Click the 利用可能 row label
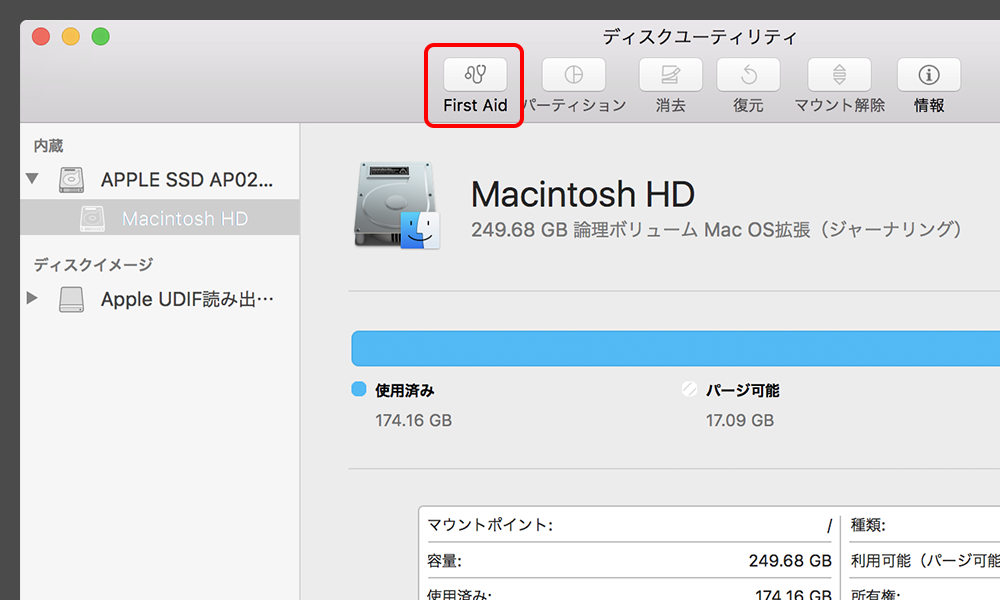Viewport: 1000px width, 600px height. [x=925, y=560]
